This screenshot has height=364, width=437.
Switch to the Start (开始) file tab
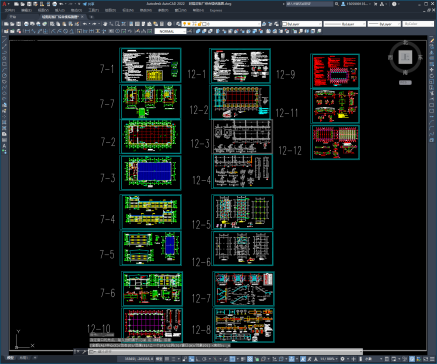(13, 17)
